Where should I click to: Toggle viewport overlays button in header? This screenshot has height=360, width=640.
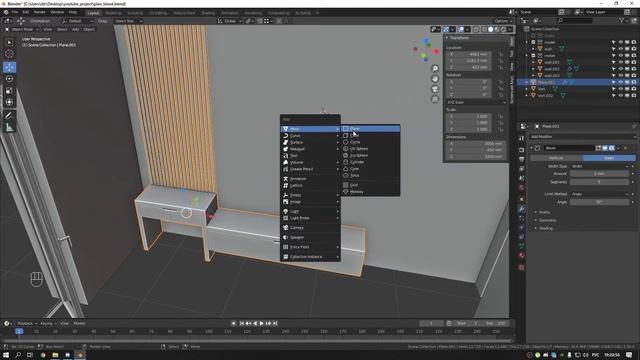click(x=461, y=29)
